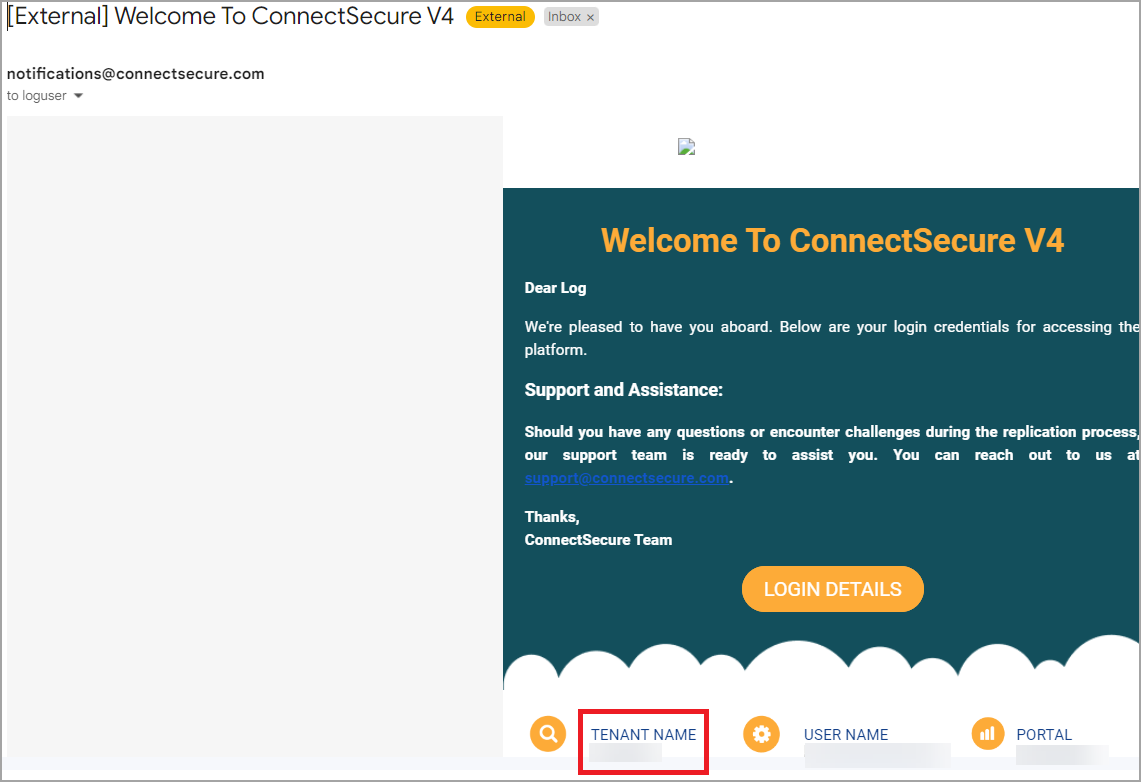Click the bar chart icon beside Portal
Viewport: 1141px width, 782px height.
(x=987, y=734)
